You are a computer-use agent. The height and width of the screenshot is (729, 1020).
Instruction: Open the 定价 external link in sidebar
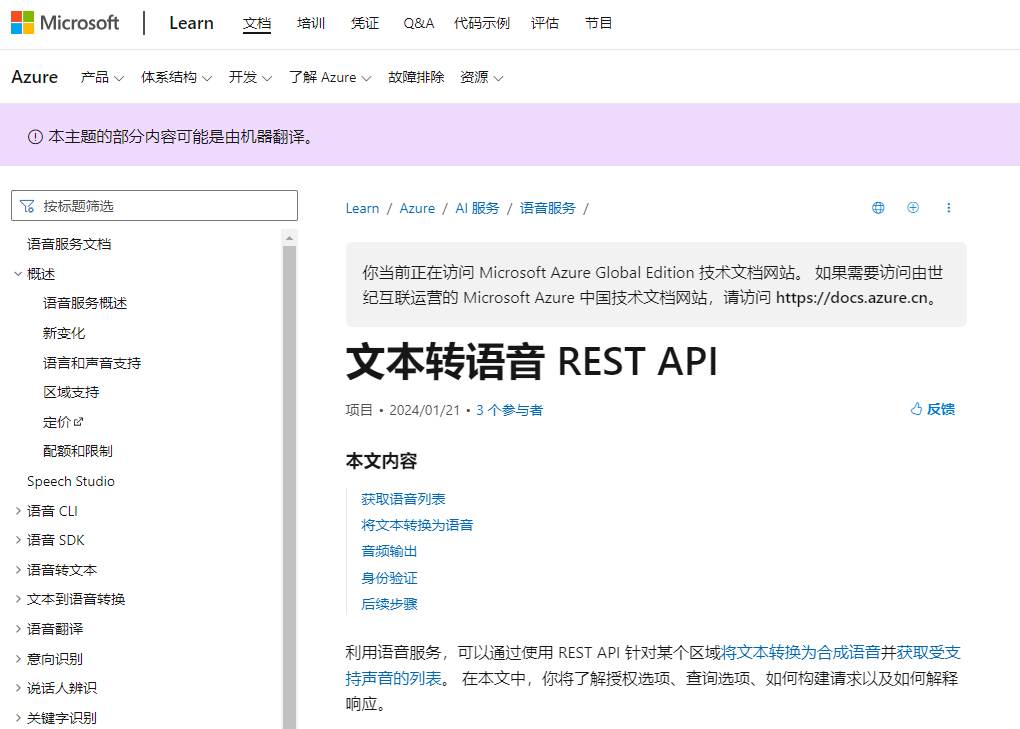click(63, 422)
